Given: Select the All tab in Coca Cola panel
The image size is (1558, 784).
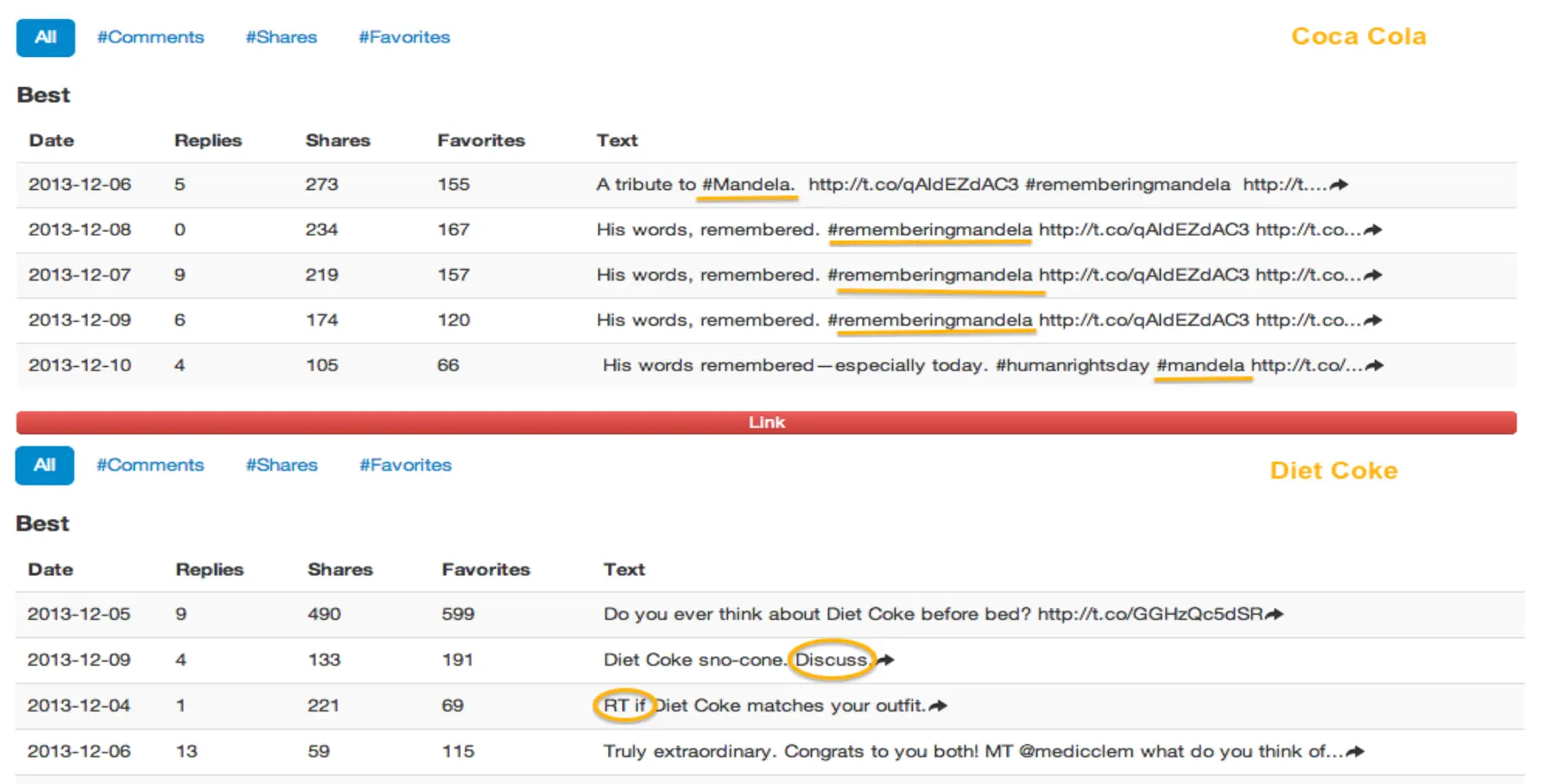Looking at the screenshot, I should point(45,37).
